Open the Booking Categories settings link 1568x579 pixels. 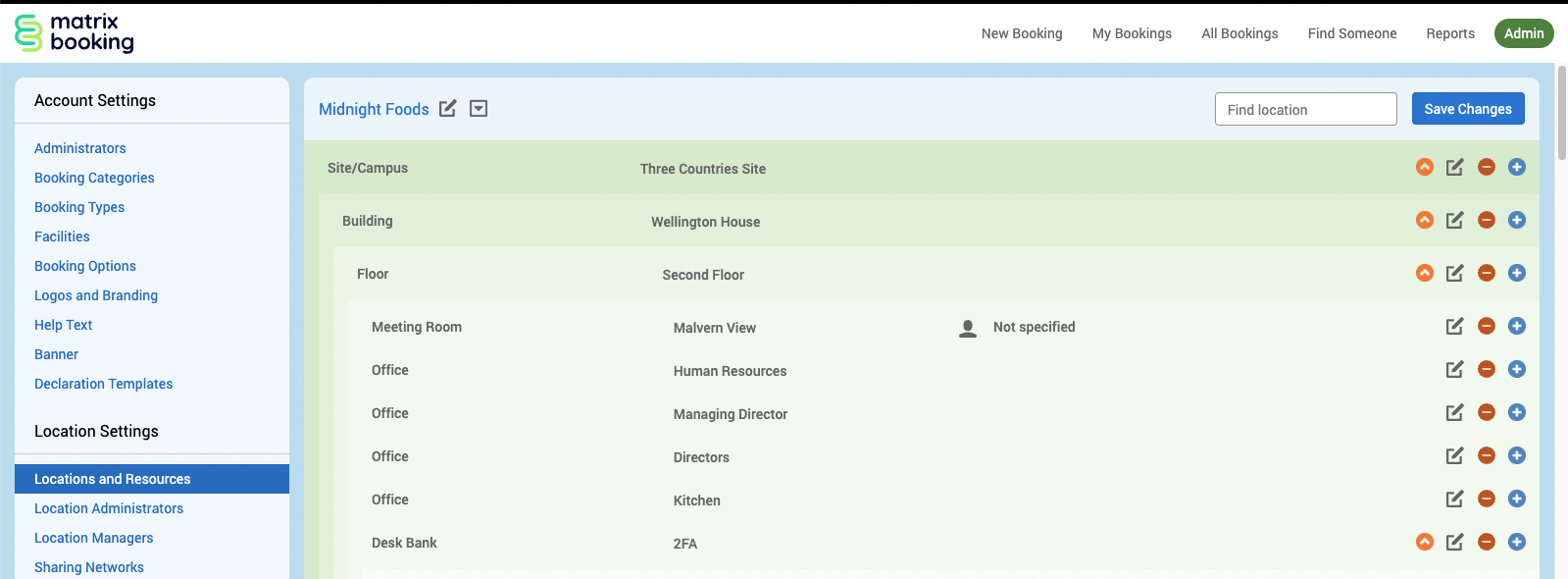94,178
